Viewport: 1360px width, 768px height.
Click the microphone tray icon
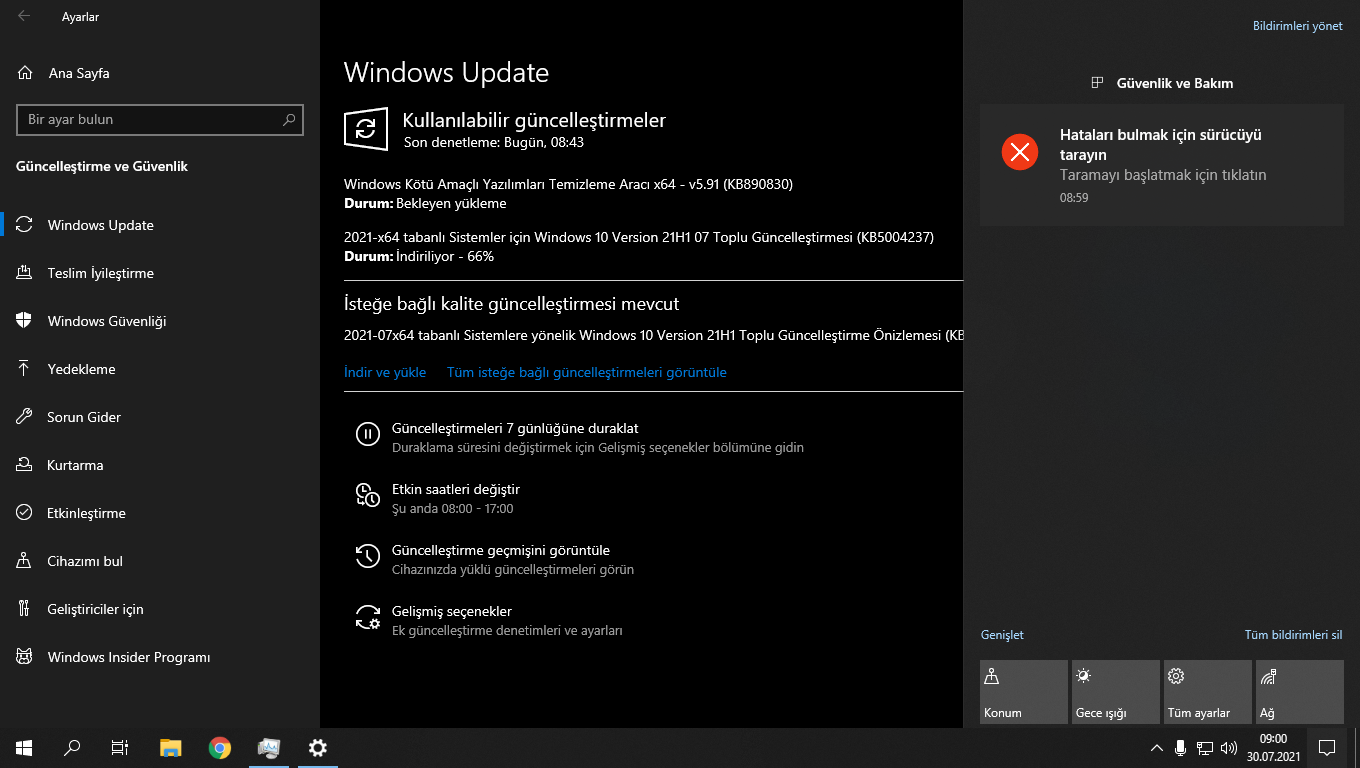click(x=1181, y=747)
